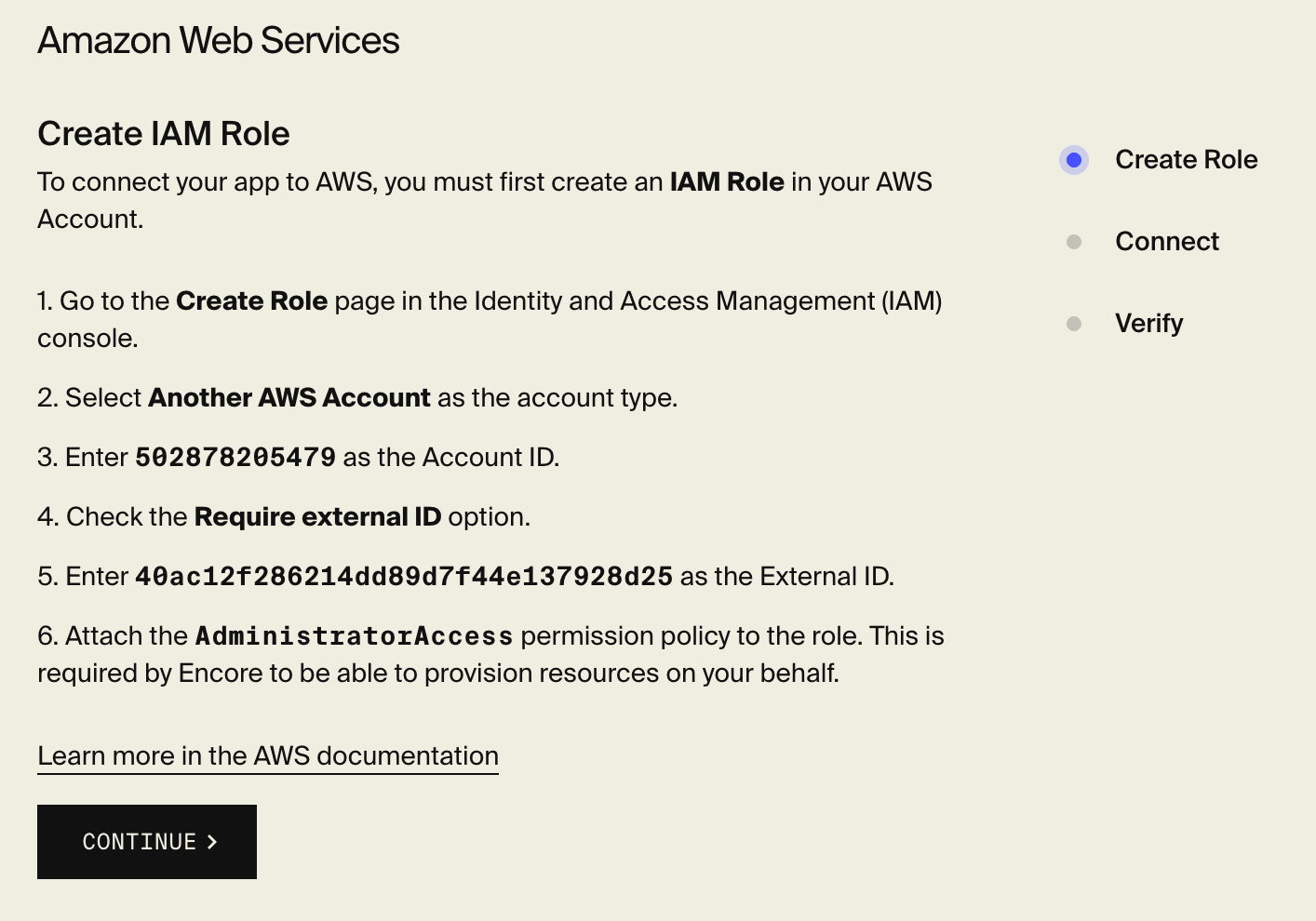This screenshot has height=921, width=1316.
Task: Click the Require external ID bold text
Action: pyautogui.click(x=317, y=516)
